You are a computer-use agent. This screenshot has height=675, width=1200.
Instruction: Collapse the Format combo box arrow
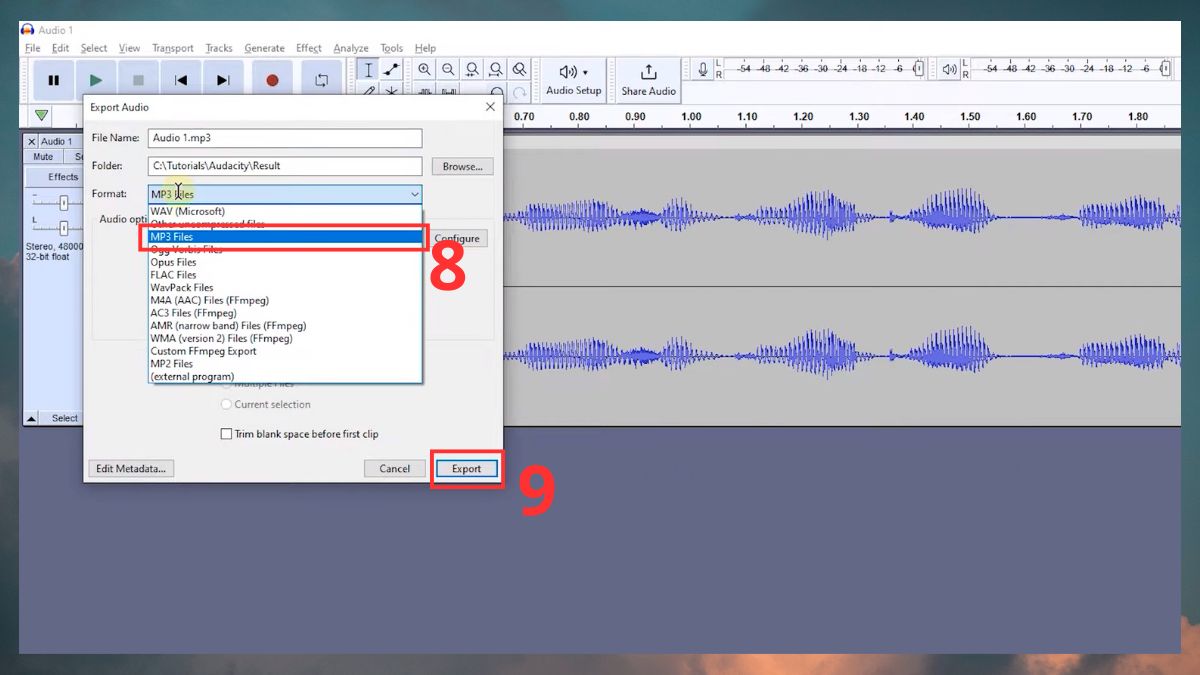(413, 194)
